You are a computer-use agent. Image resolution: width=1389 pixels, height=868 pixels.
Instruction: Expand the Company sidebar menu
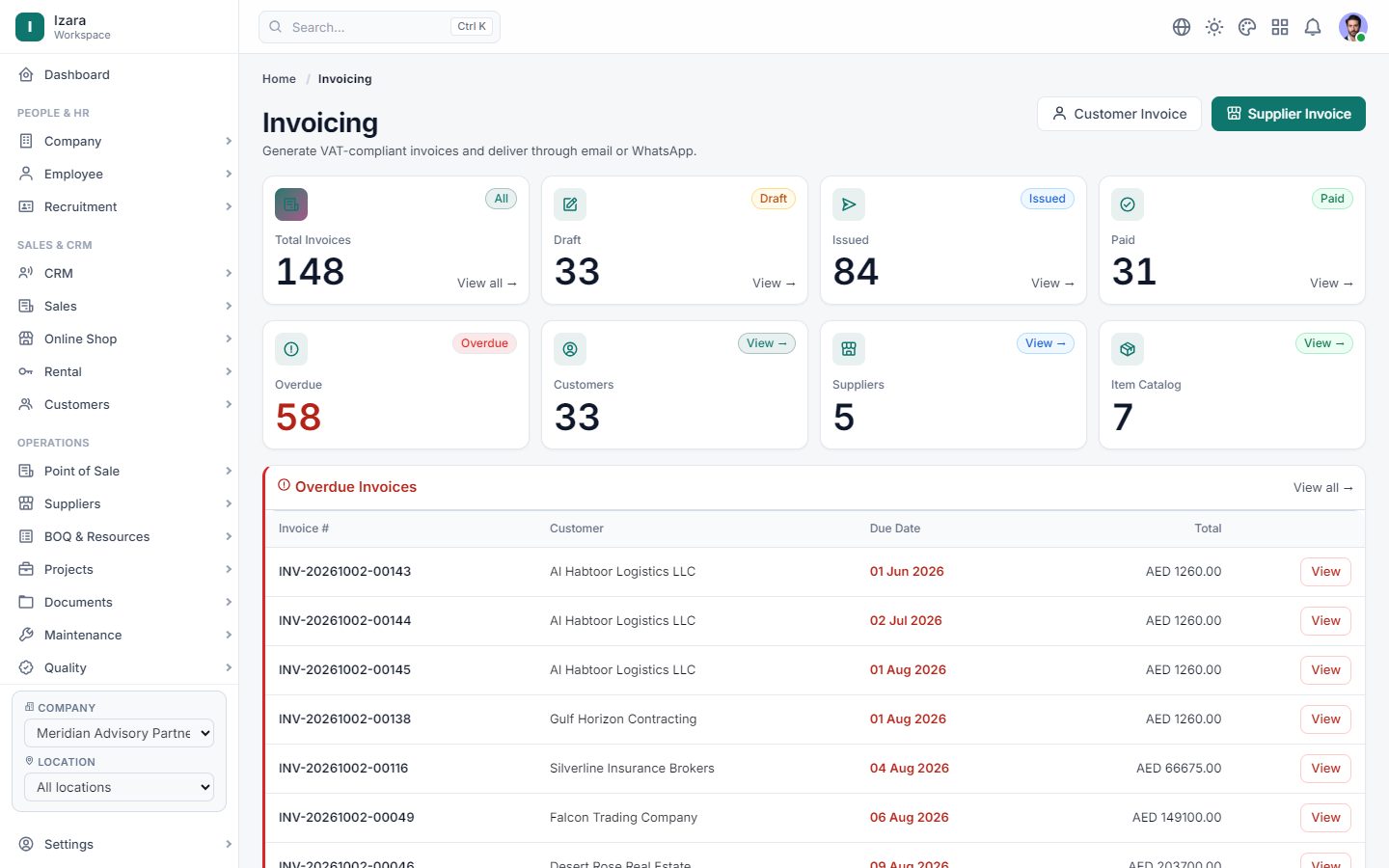120,141
